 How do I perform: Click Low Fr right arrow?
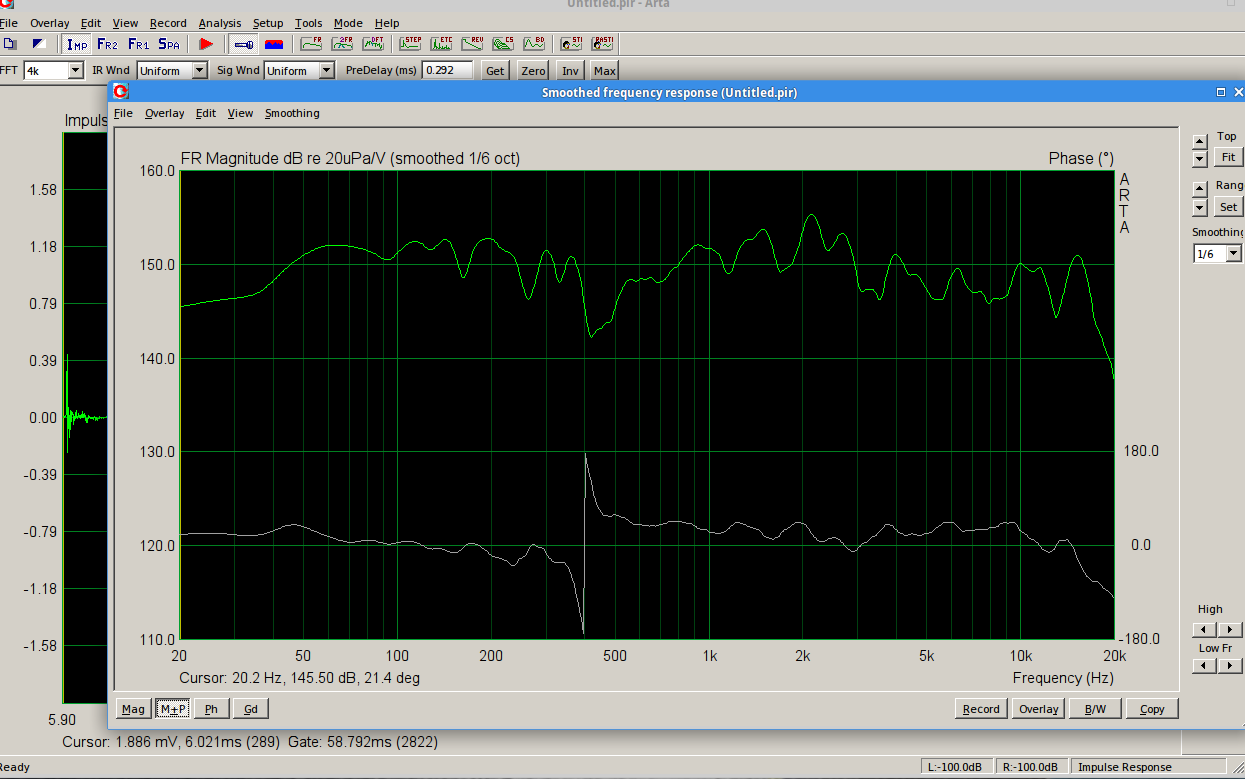click(x=1230, y=666)
